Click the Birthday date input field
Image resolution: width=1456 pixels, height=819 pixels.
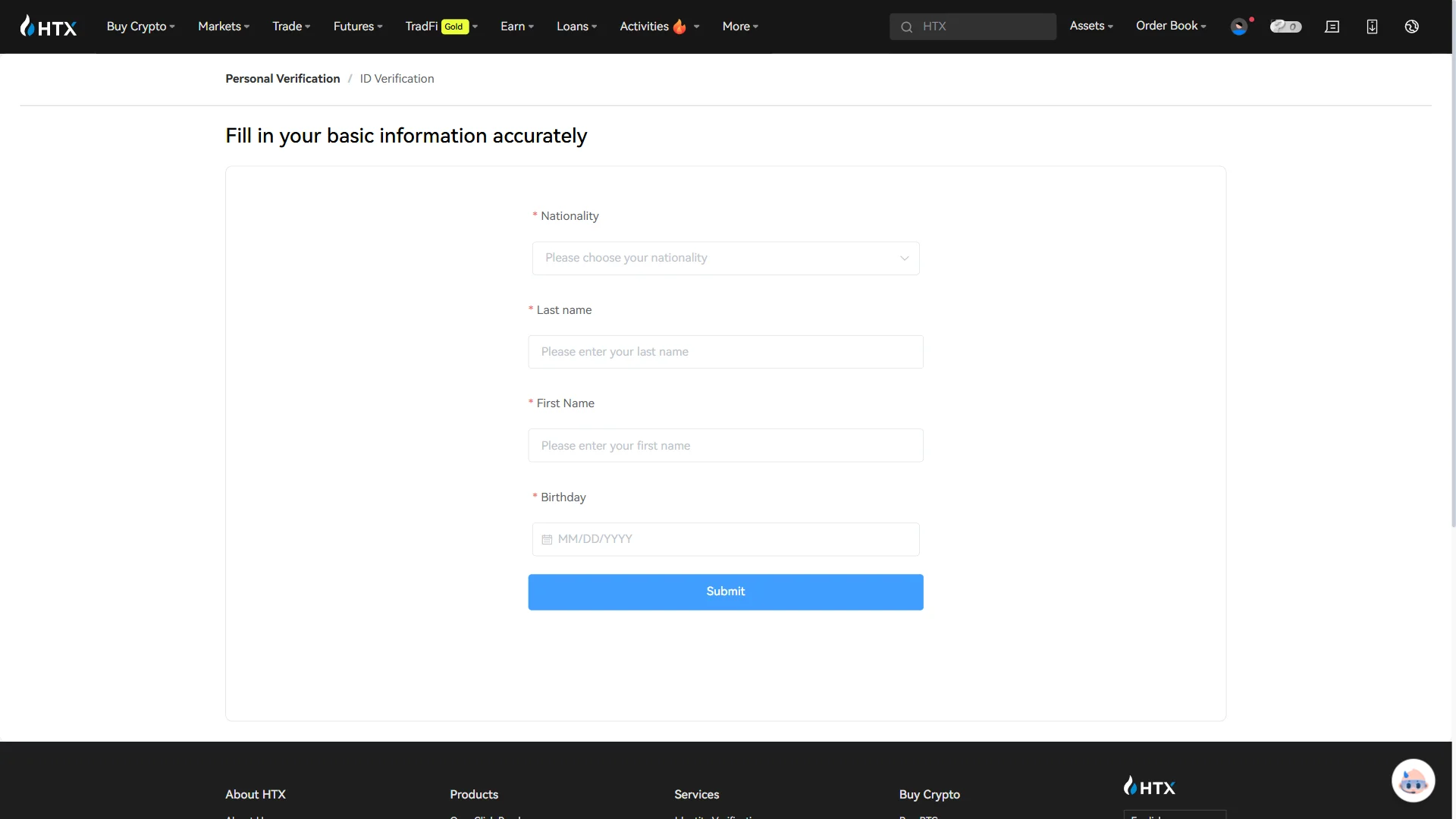(726, 539)
